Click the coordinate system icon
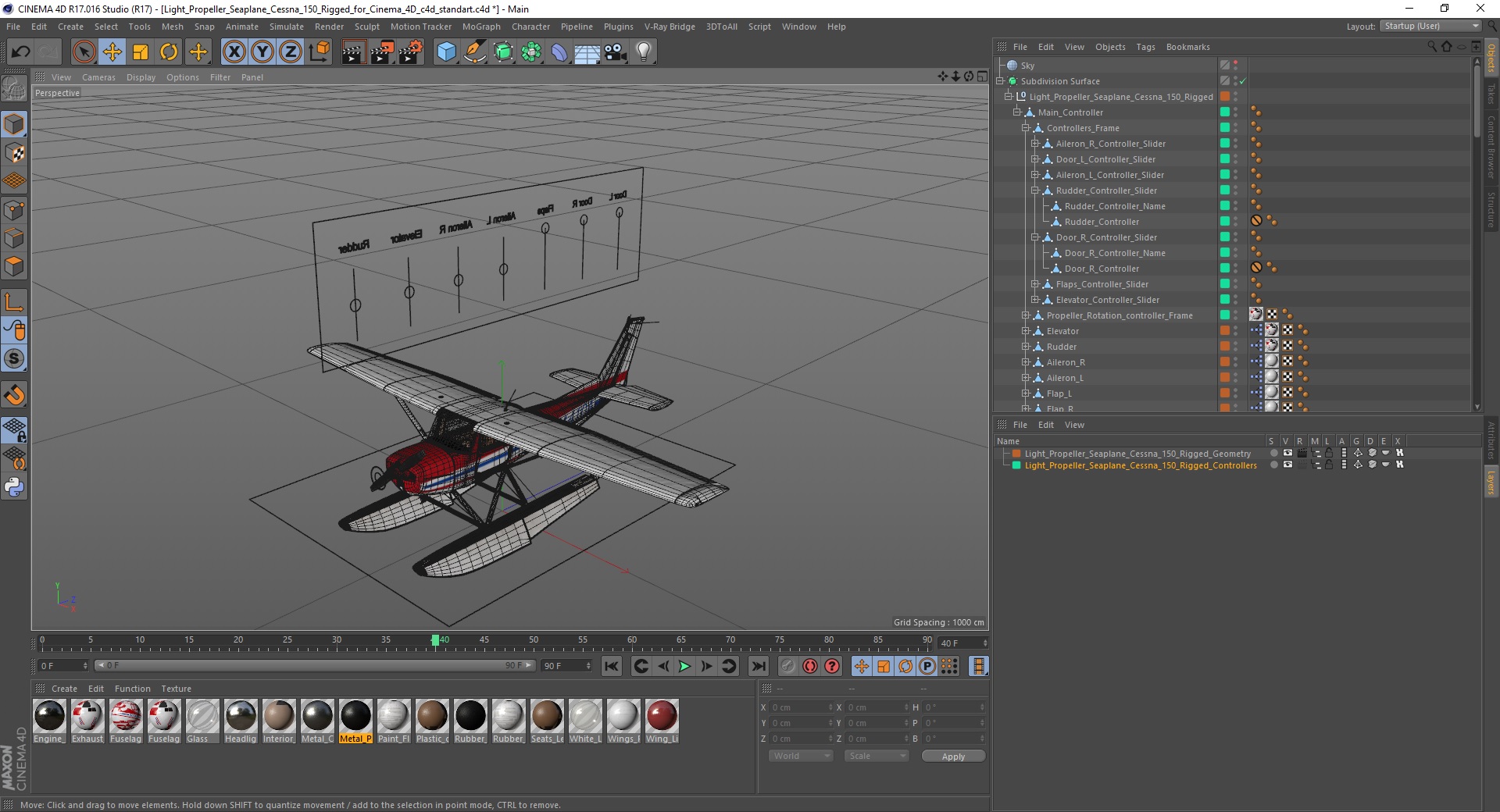This screenshot has height=812, width=1500. click(320, 52)
